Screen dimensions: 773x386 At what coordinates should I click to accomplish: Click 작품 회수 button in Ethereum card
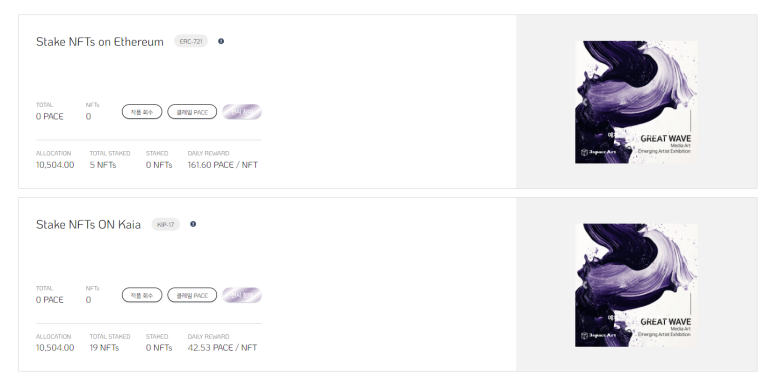(x=142, y=112)
